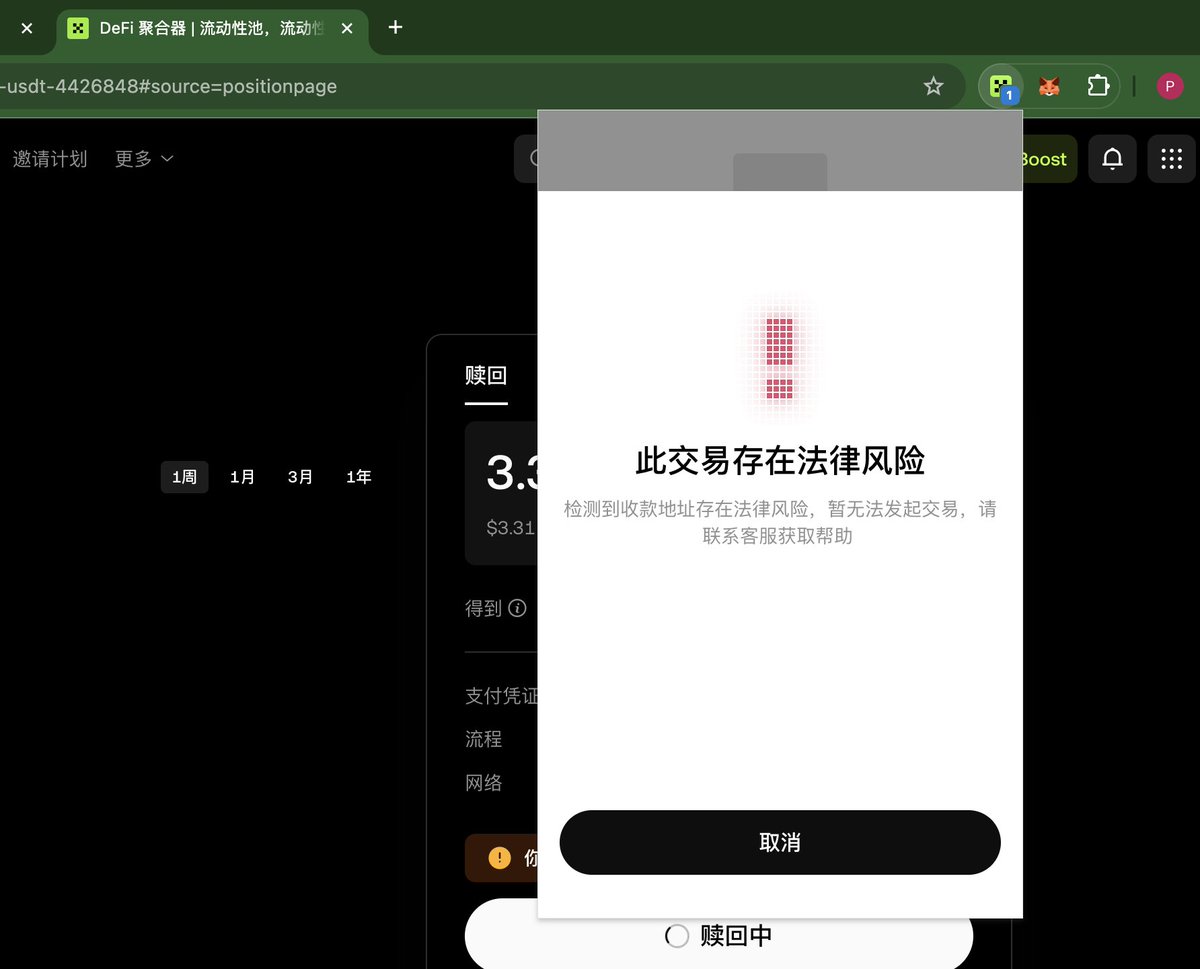Click the Chrome extensions puzzle icon
Image resolution: width=1200 pixels, height=969 pixels.
coord(1098,86)
